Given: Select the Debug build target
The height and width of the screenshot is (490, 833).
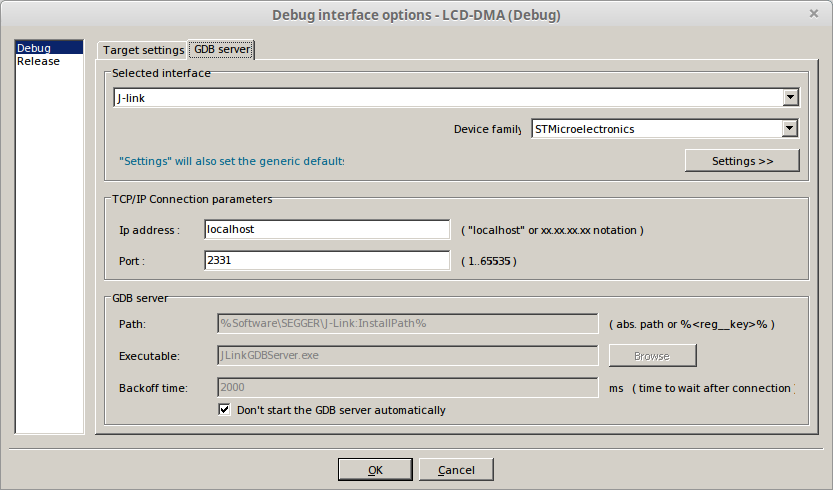Looking at the screenshot, I should (34, 48).
